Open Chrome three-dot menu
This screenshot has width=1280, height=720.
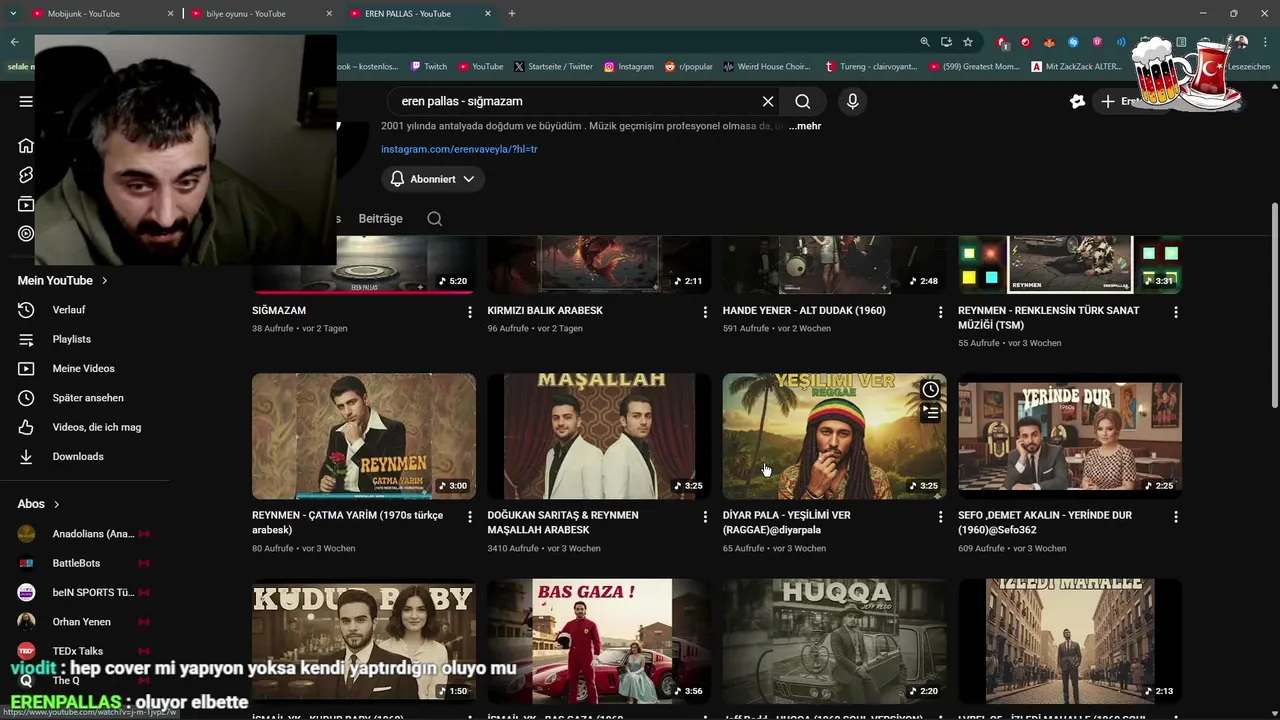click(1265, 42)
